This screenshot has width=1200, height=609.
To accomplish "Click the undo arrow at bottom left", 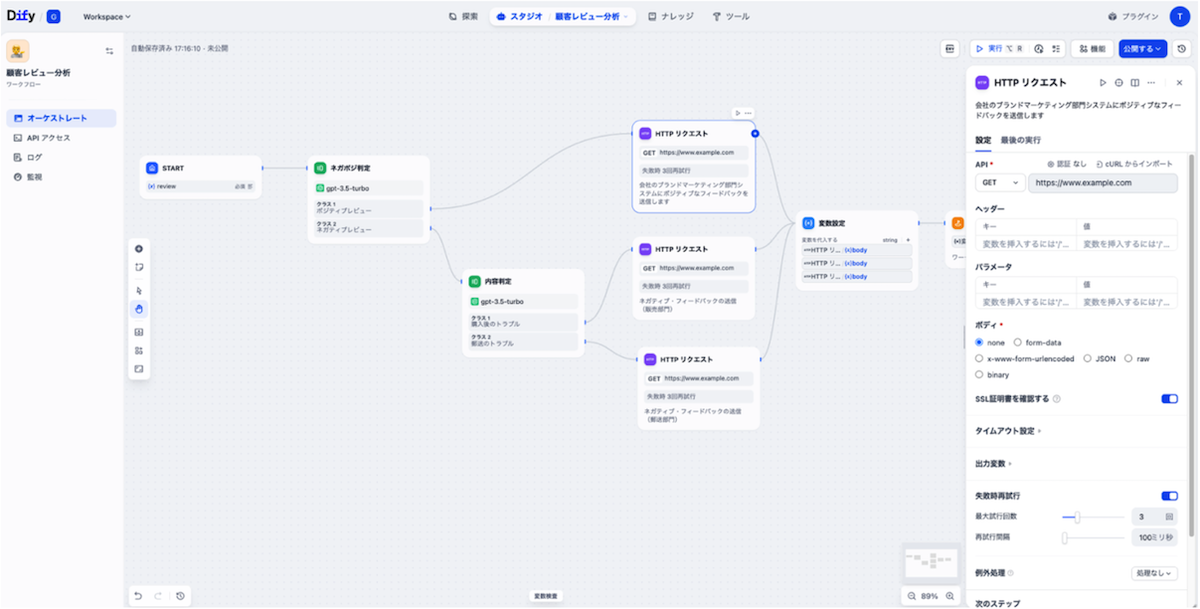I will pos(139,596).
